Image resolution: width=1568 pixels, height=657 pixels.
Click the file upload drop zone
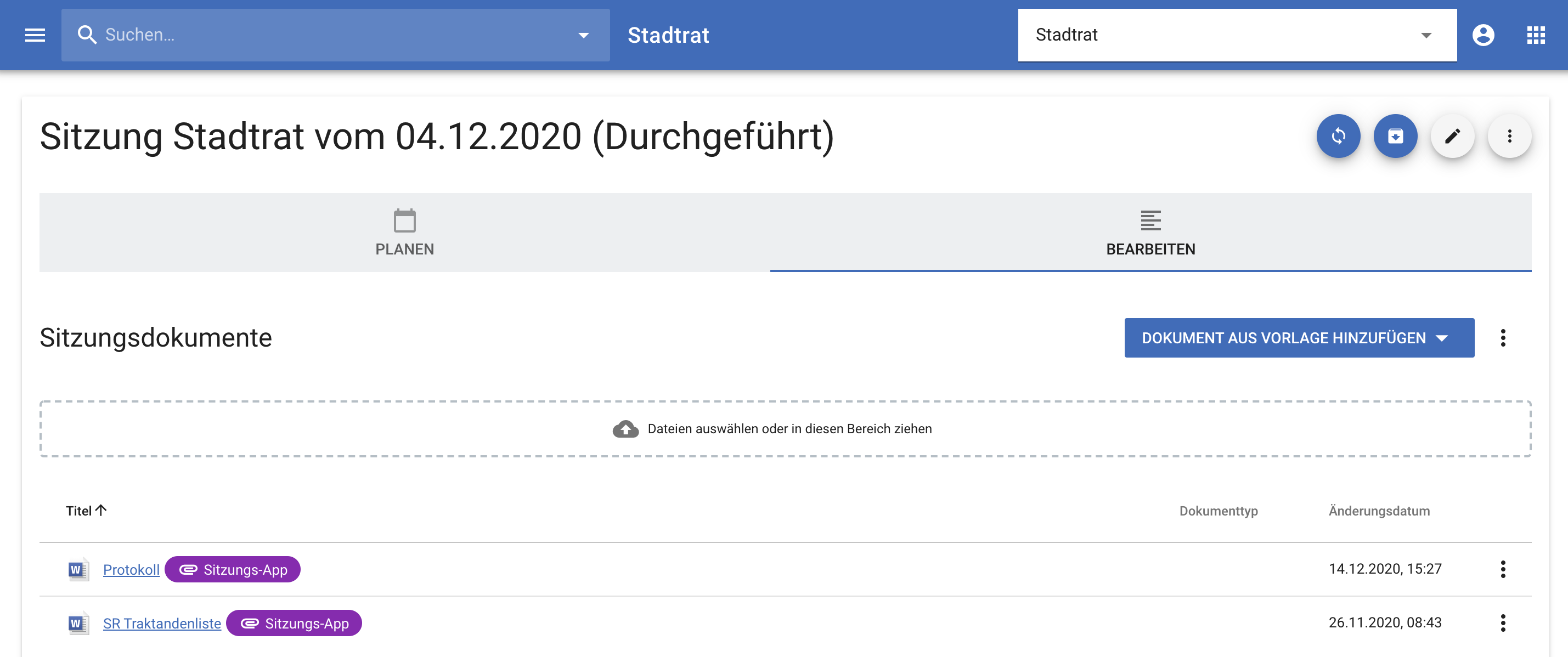pyautogui.click(x=785, y=429)
